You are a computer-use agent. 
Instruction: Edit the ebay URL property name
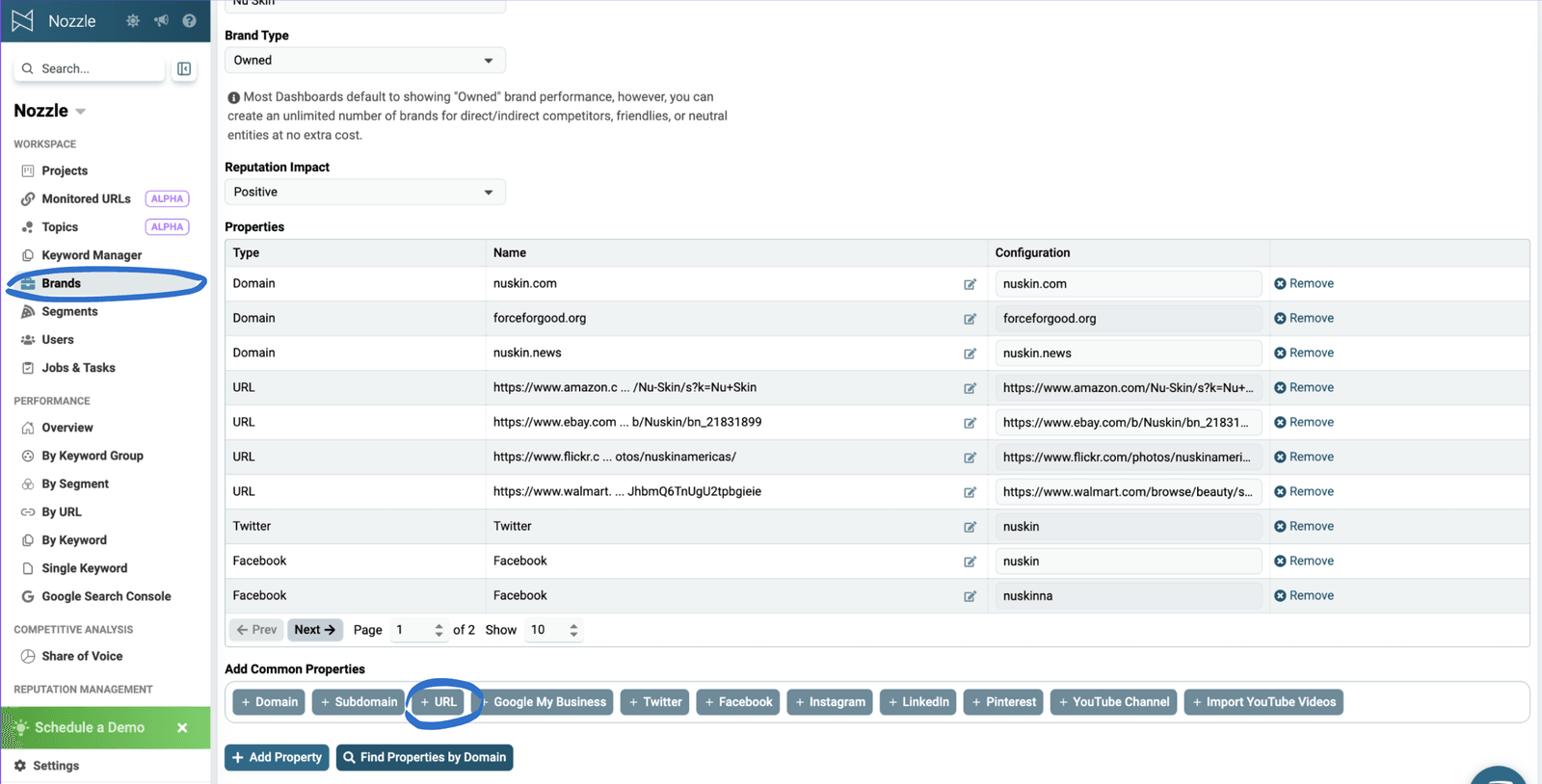[x=970, y=423]
